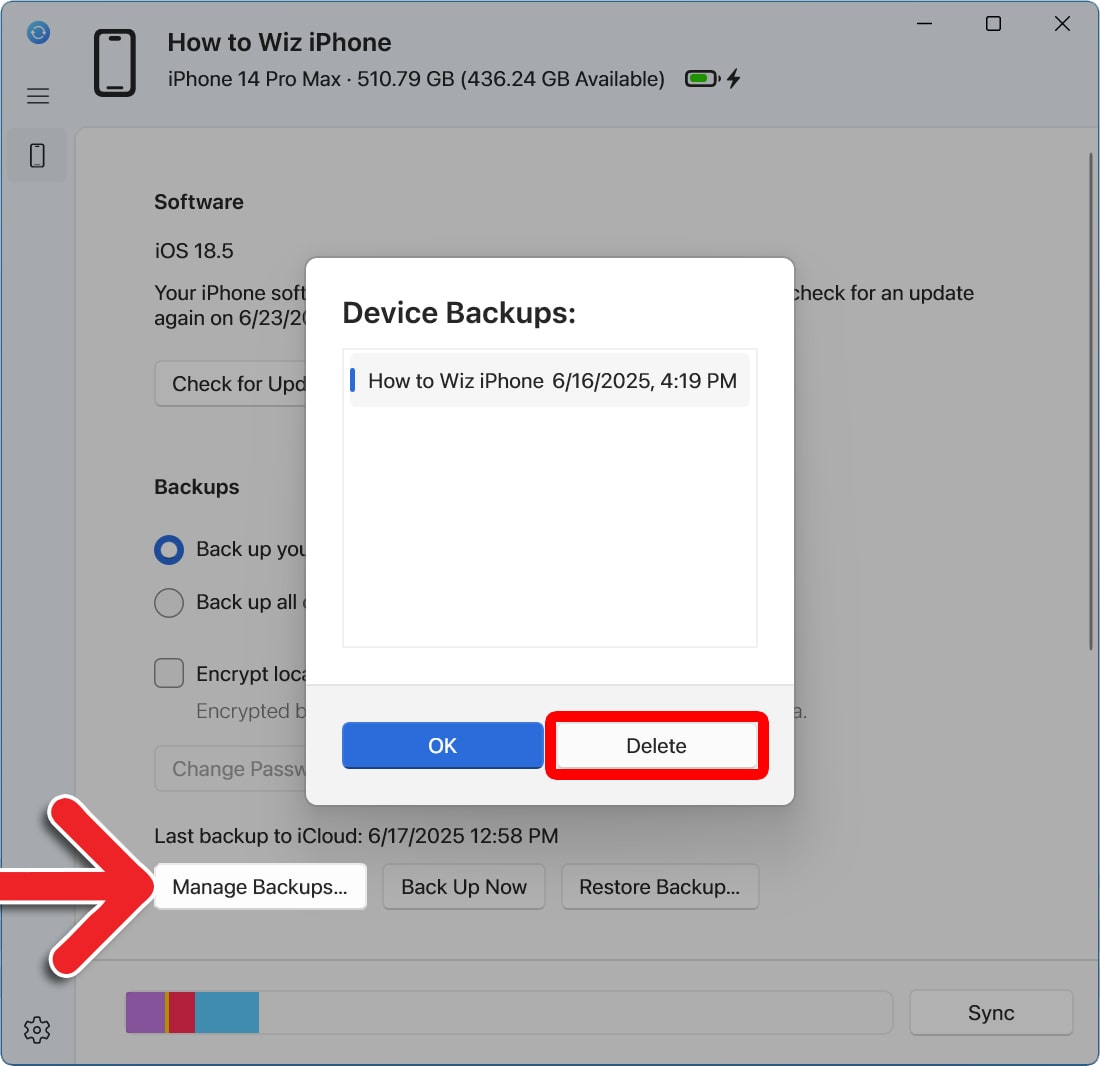Click the Apple Devices sync logo
Image resolution: width=1100 pixels, height=1066 pixels.
coord(37,32)
